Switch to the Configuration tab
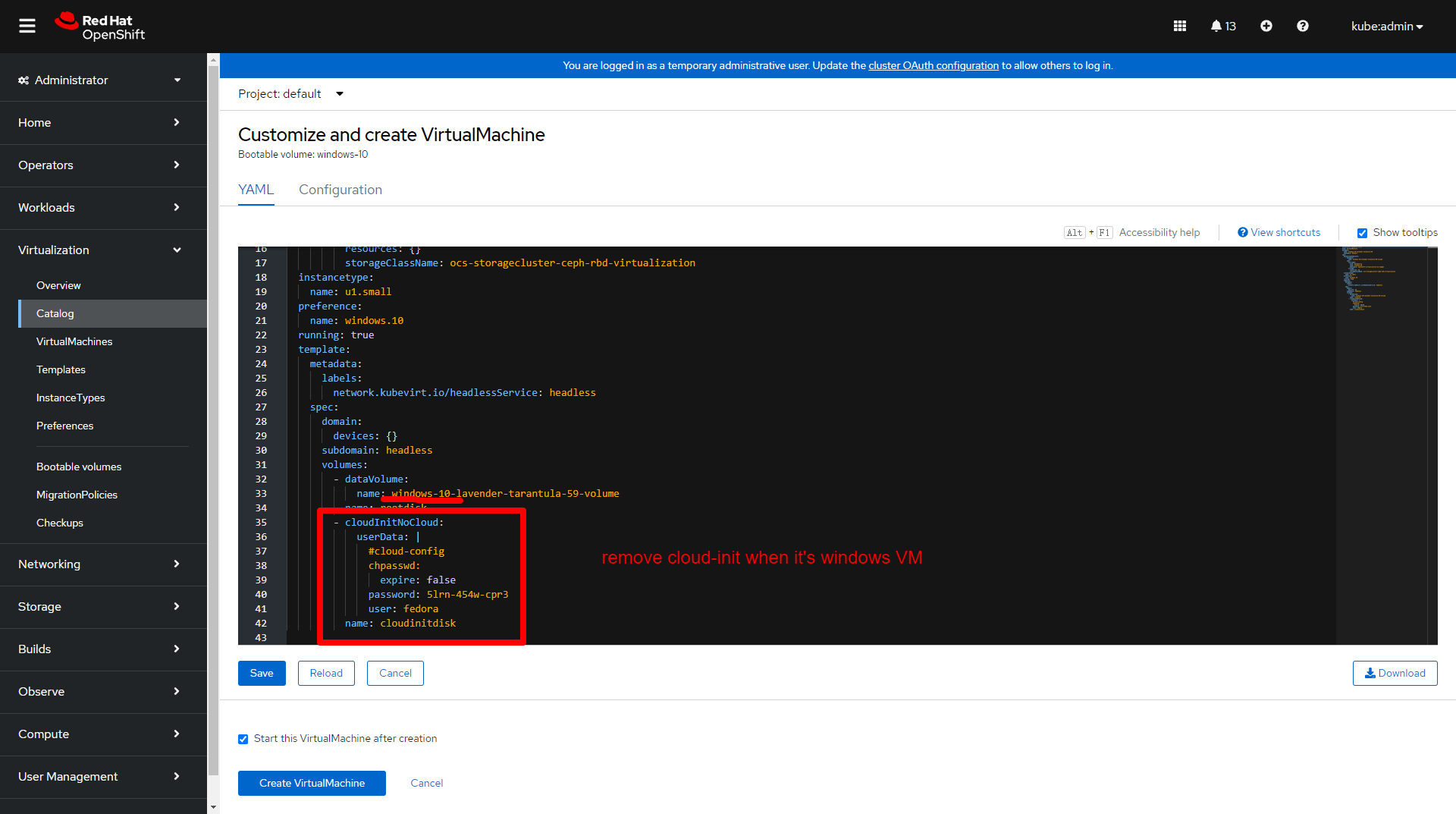The image size is (1456, 814). 340,190
